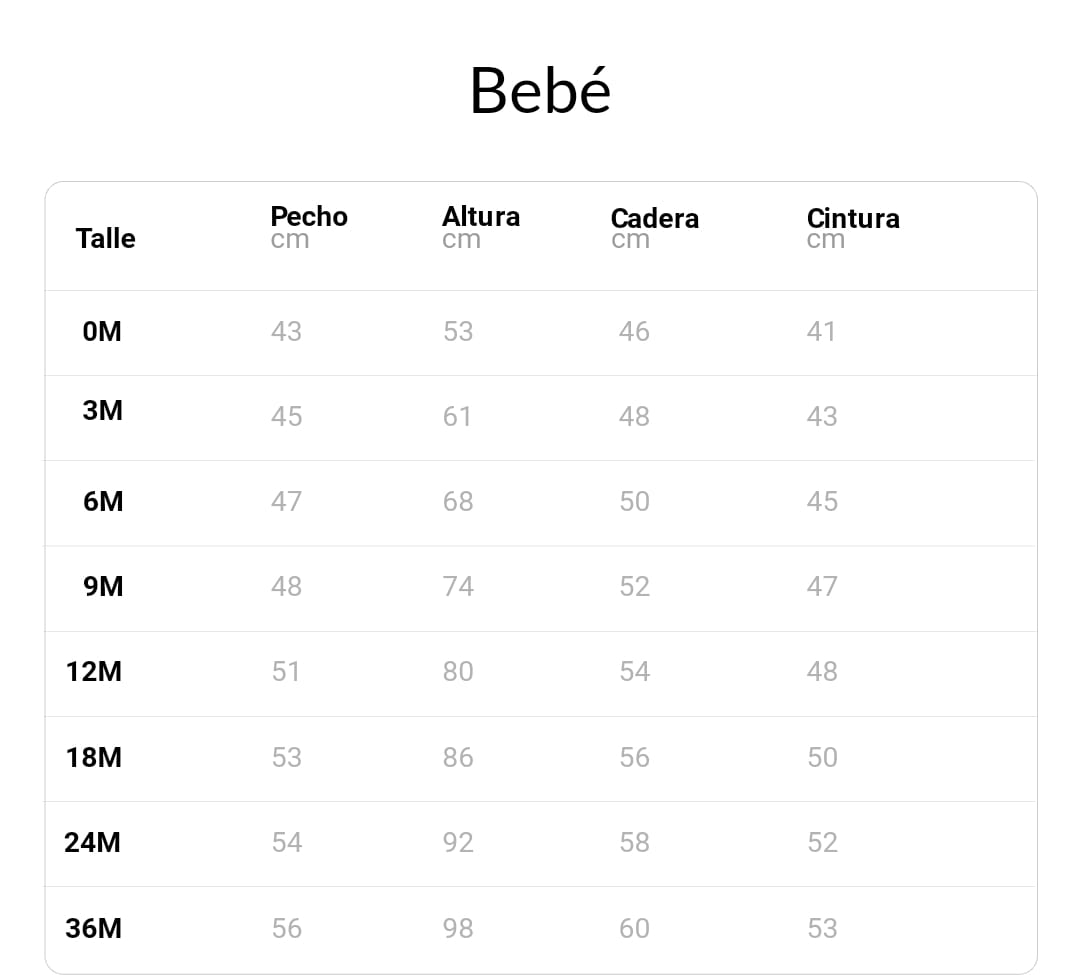Select the 12M size row label
This screenshot has height=975, width=1080.
(x=94, y=671)
